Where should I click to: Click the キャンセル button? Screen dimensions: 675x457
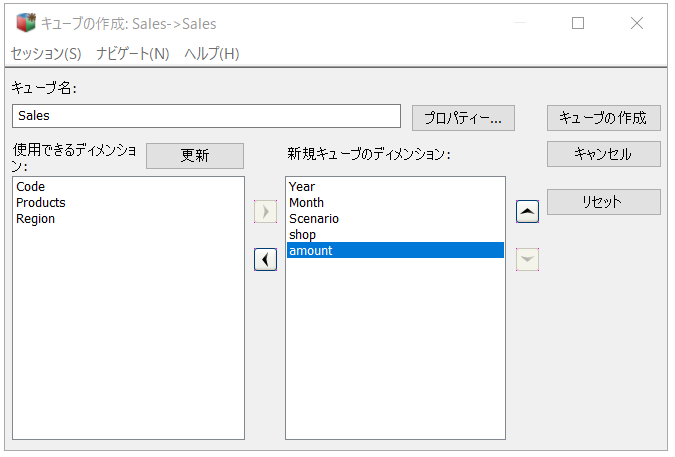point(604,154)
